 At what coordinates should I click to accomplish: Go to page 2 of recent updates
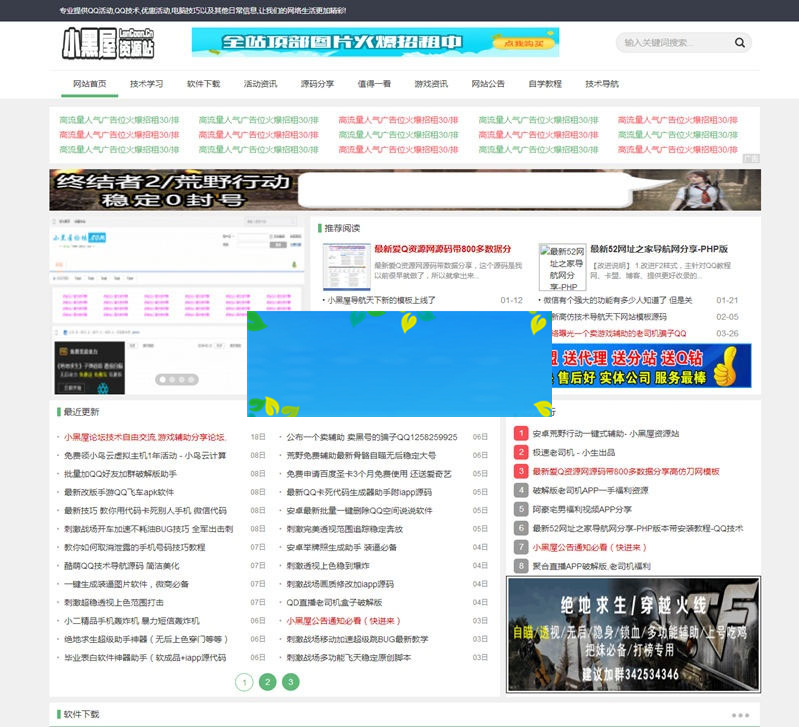click(267, 682)
